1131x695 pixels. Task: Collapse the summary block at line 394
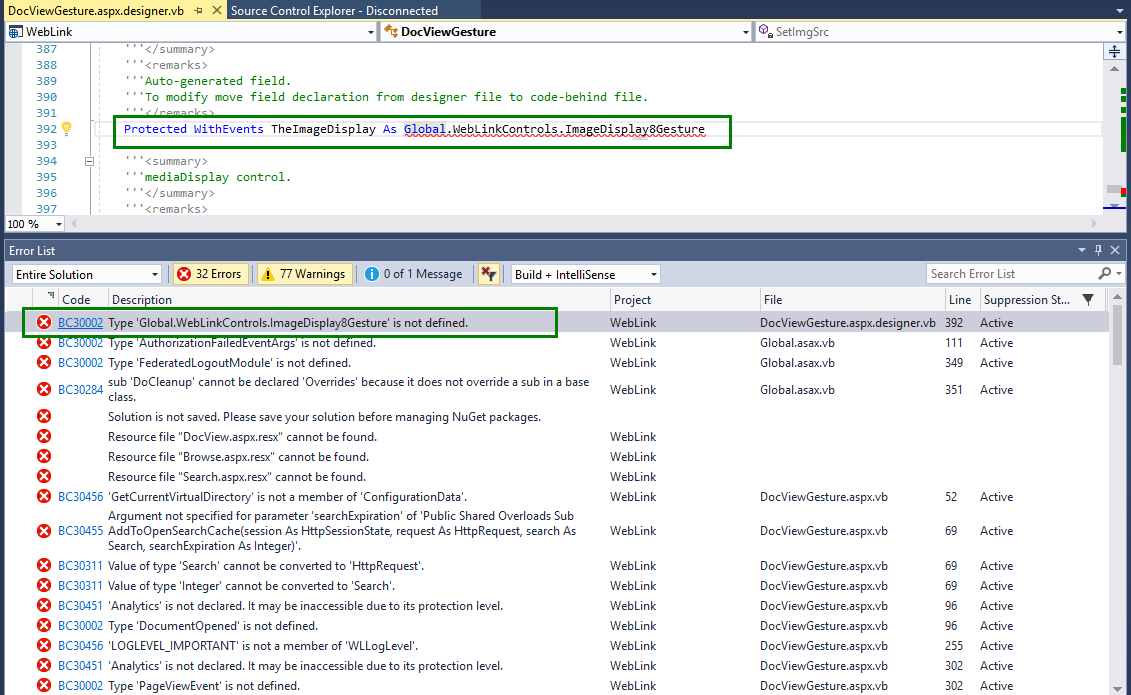89,161
